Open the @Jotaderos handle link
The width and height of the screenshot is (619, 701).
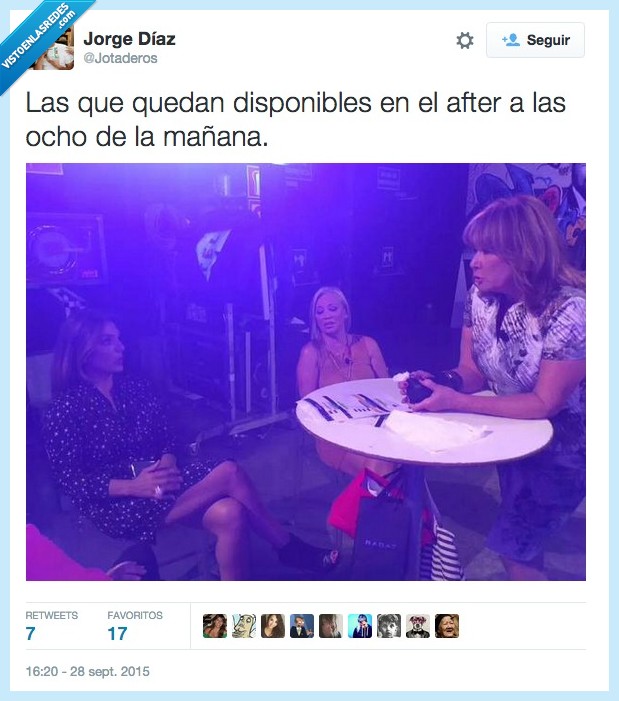120,58
